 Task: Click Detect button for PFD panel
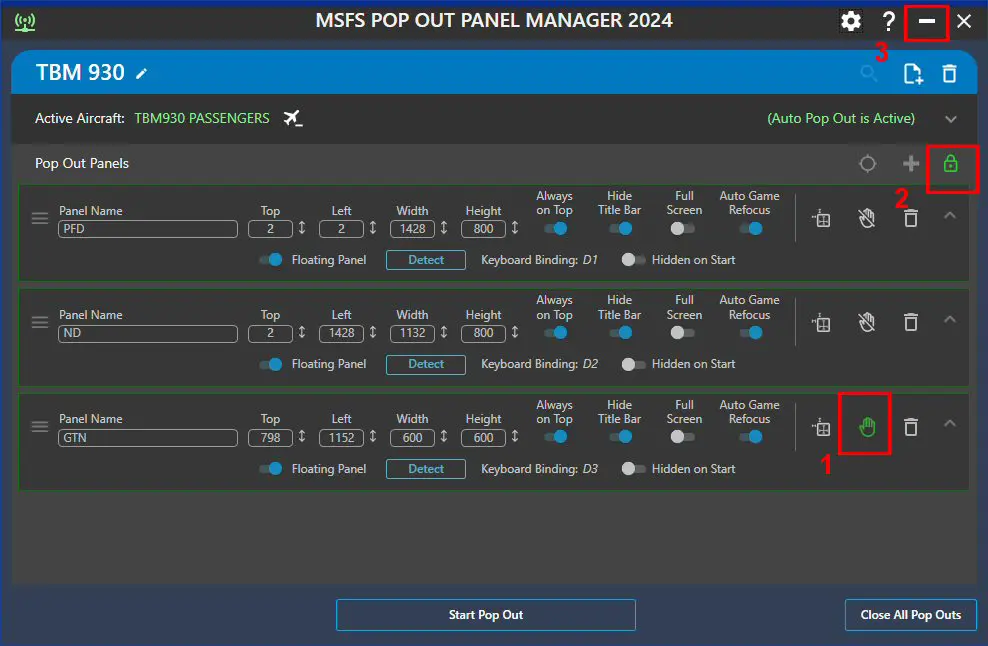coord(426,260)
